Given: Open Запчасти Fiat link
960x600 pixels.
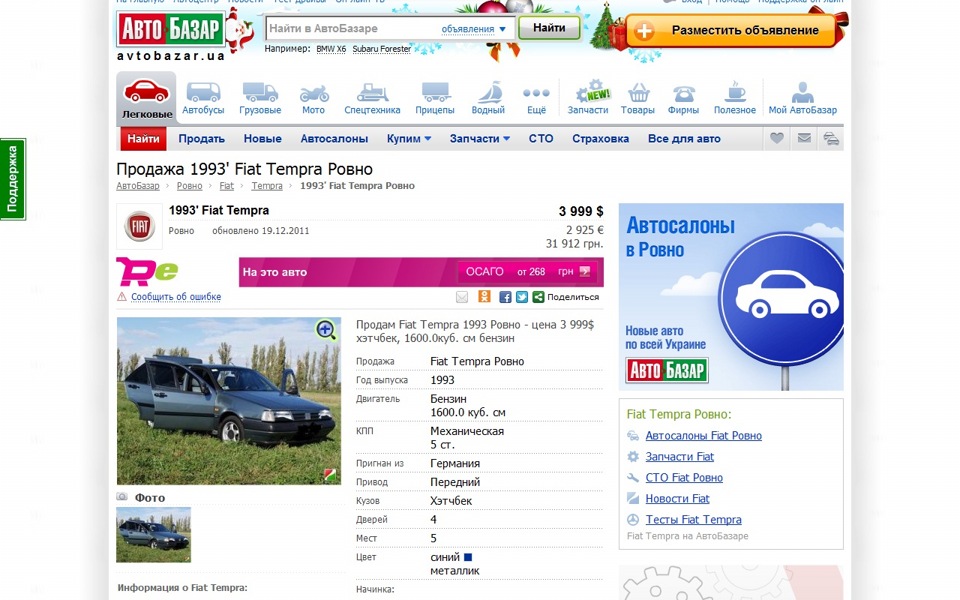Looking at the screenshot, I should [680, 457].
